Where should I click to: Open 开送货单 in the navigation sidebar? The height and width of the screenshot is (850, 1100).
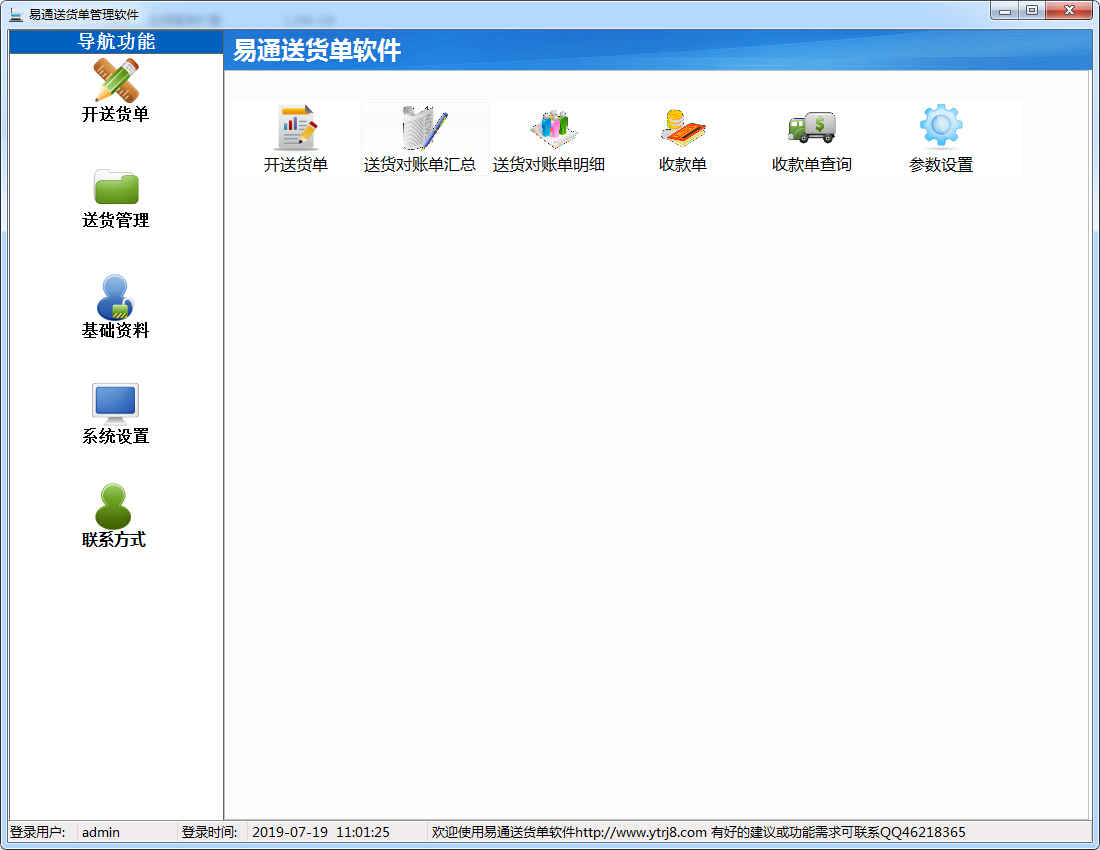(115, 91)
